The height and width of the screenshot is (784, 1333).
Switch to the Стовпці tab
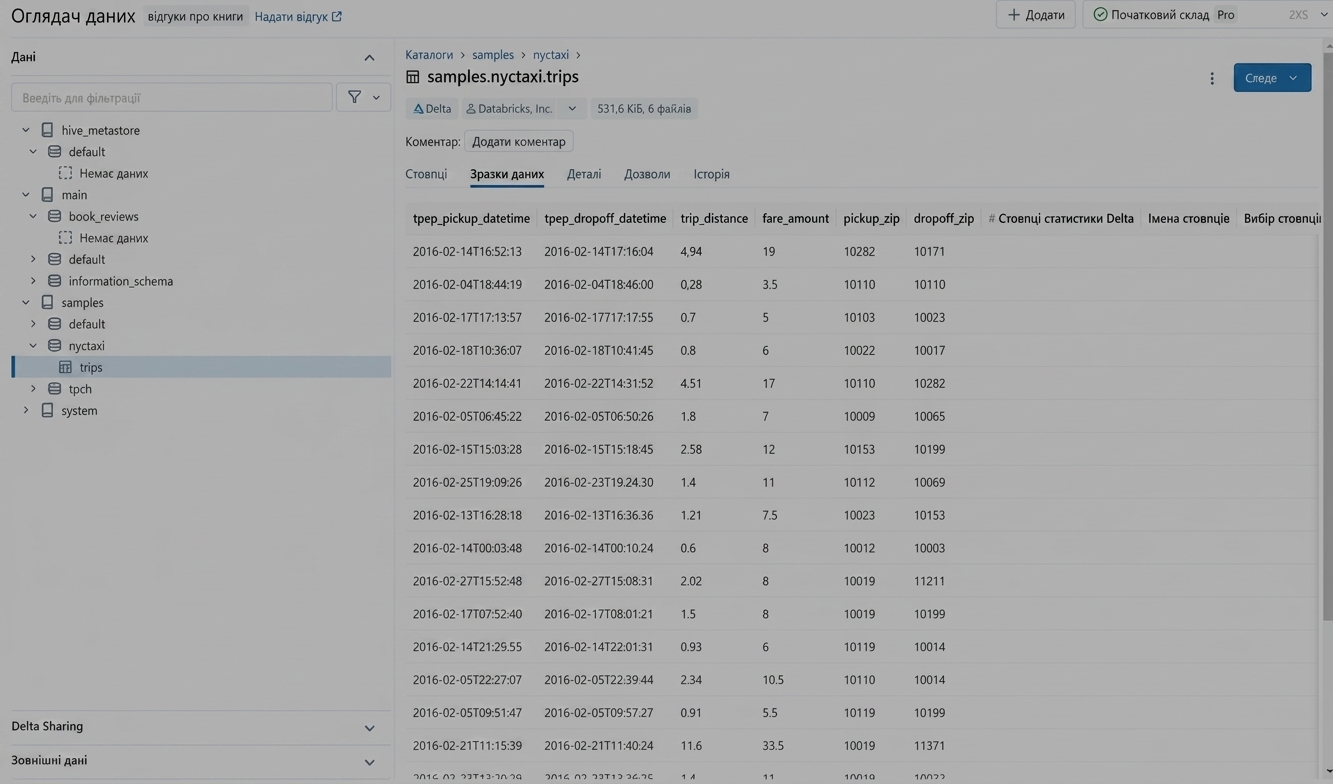point(426,174)
